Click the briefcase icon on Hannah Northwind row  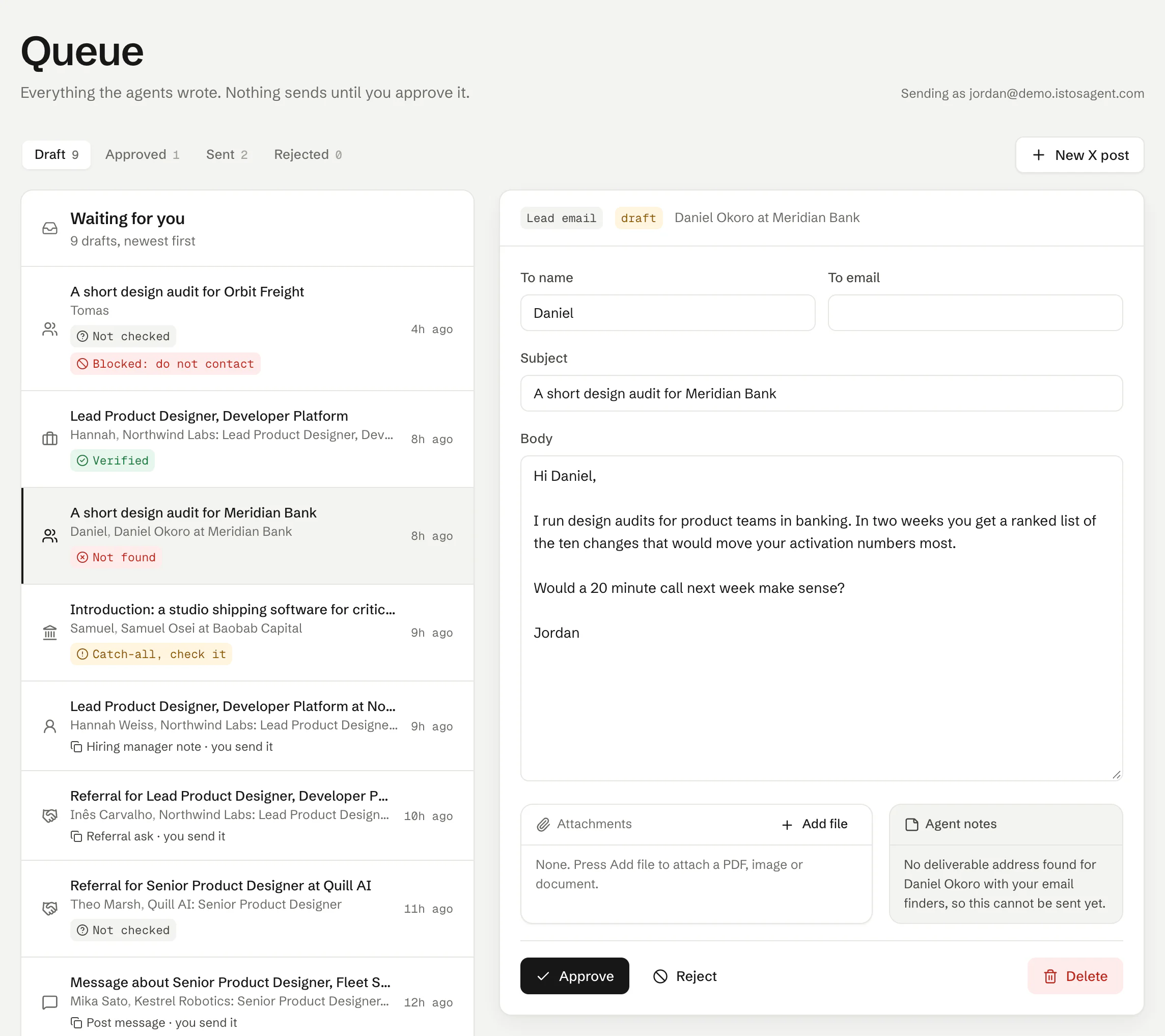point(50,439)
